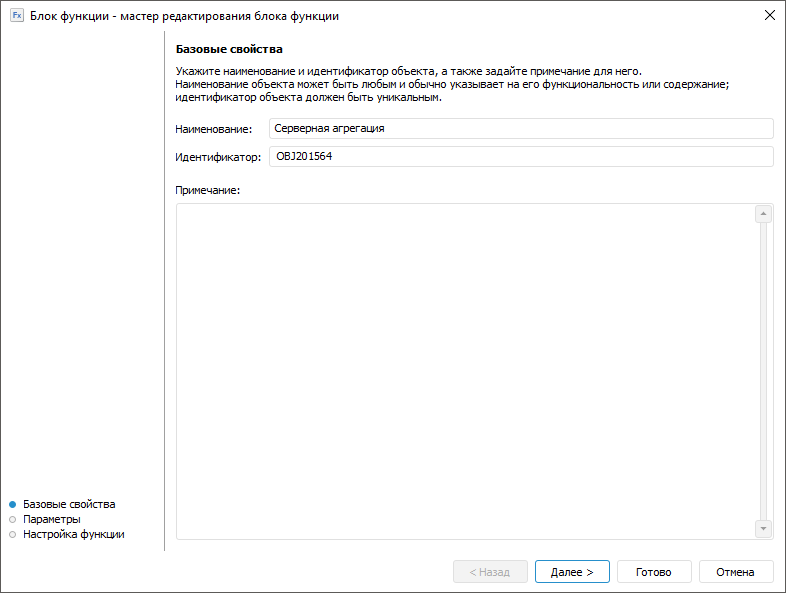Switch to the Базовые свойства step
This screenshot has width=786, height=593.
[x=69, y=504]
